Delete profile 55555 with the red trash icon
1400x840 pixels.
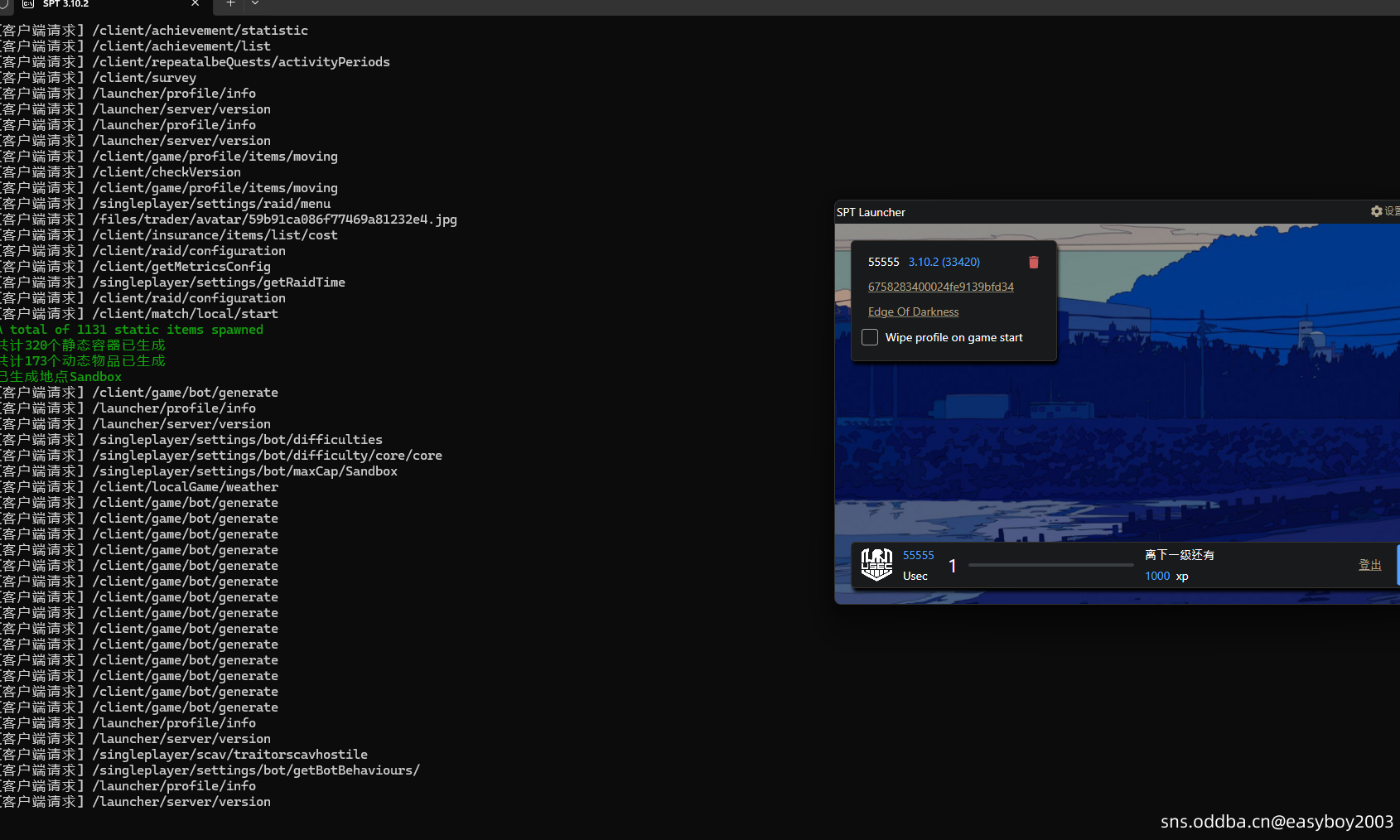[x=1033, y=262]
